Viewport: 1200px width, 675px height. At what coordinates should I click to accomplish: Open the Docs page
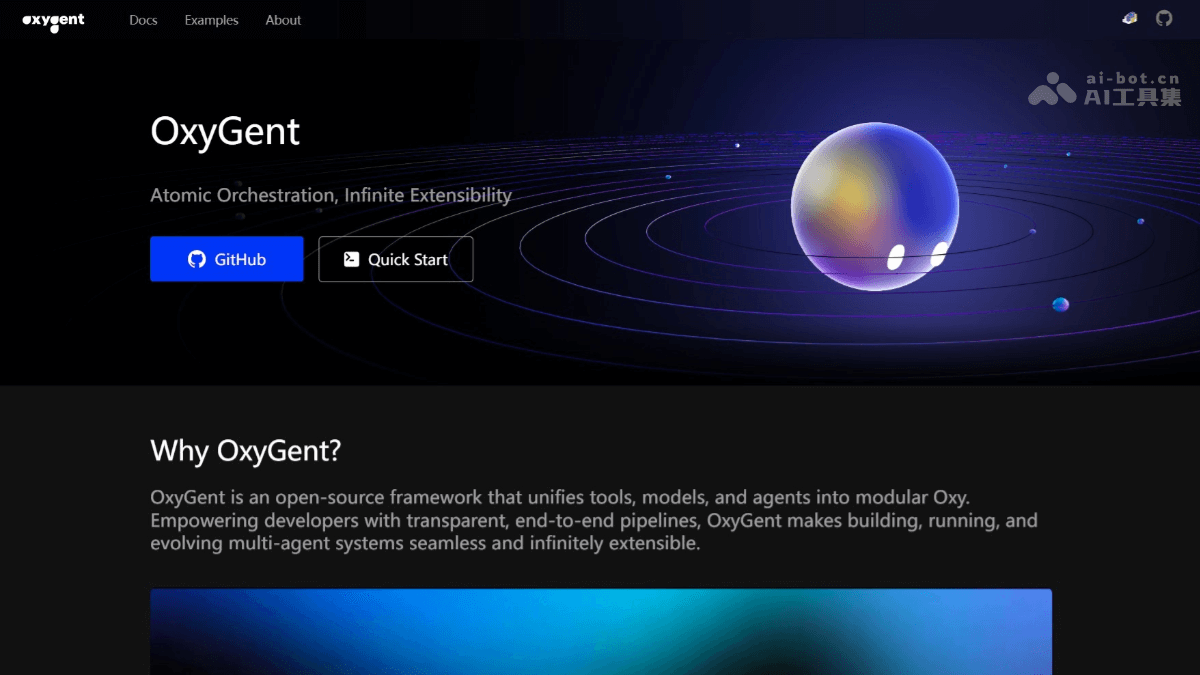(x=143, y=20)
